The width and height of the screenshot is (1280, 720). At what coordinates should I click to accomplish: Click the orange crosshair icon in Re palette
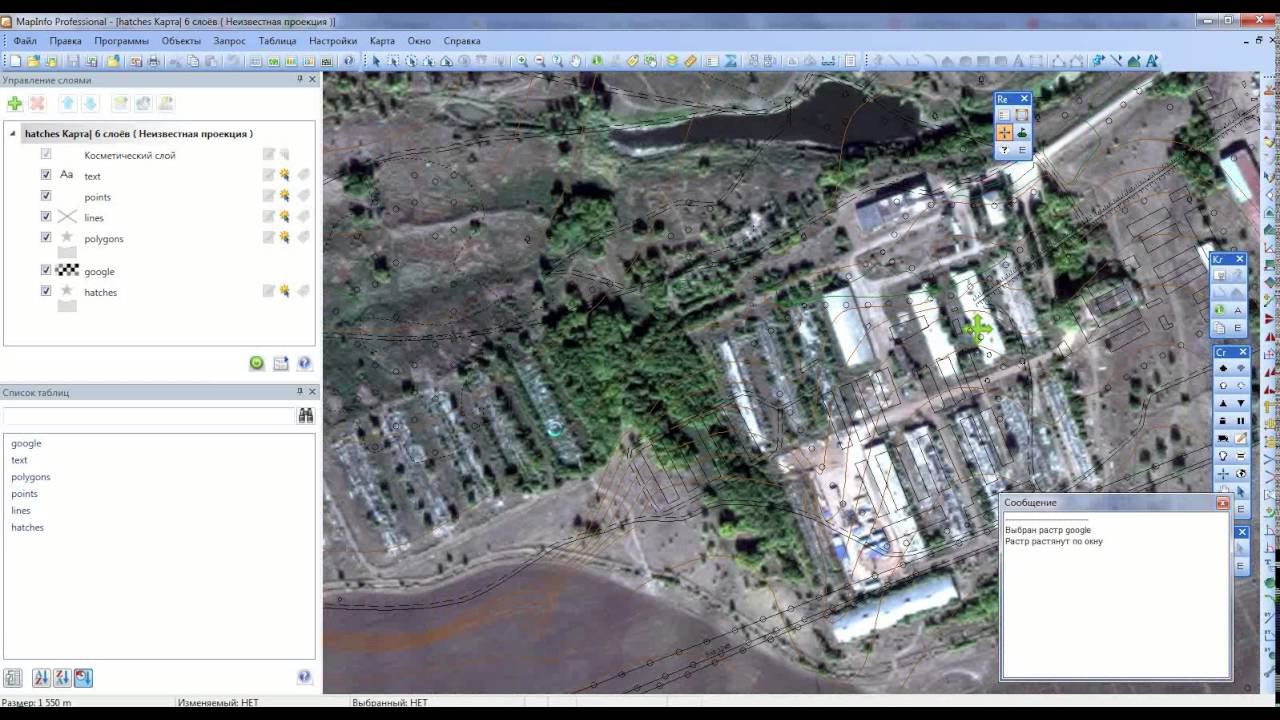(1005, 132)
